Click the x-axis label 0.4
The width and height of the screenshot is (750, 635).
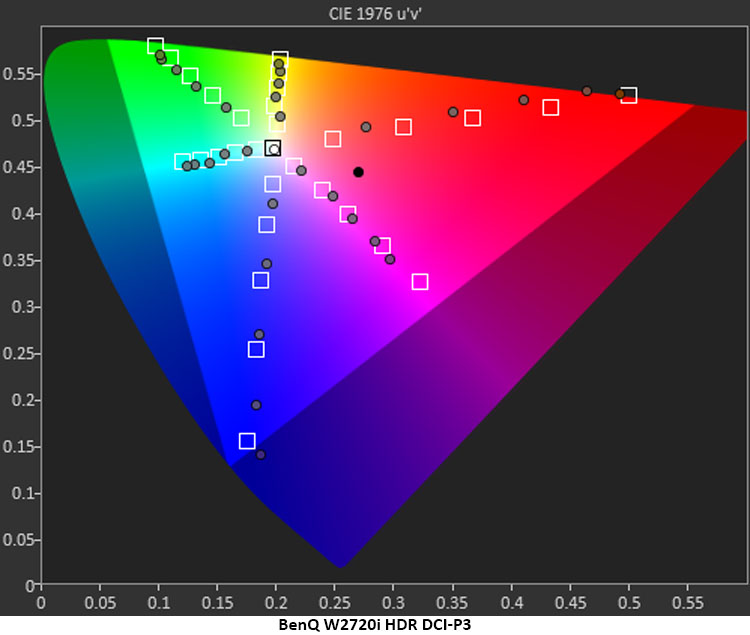511,602
